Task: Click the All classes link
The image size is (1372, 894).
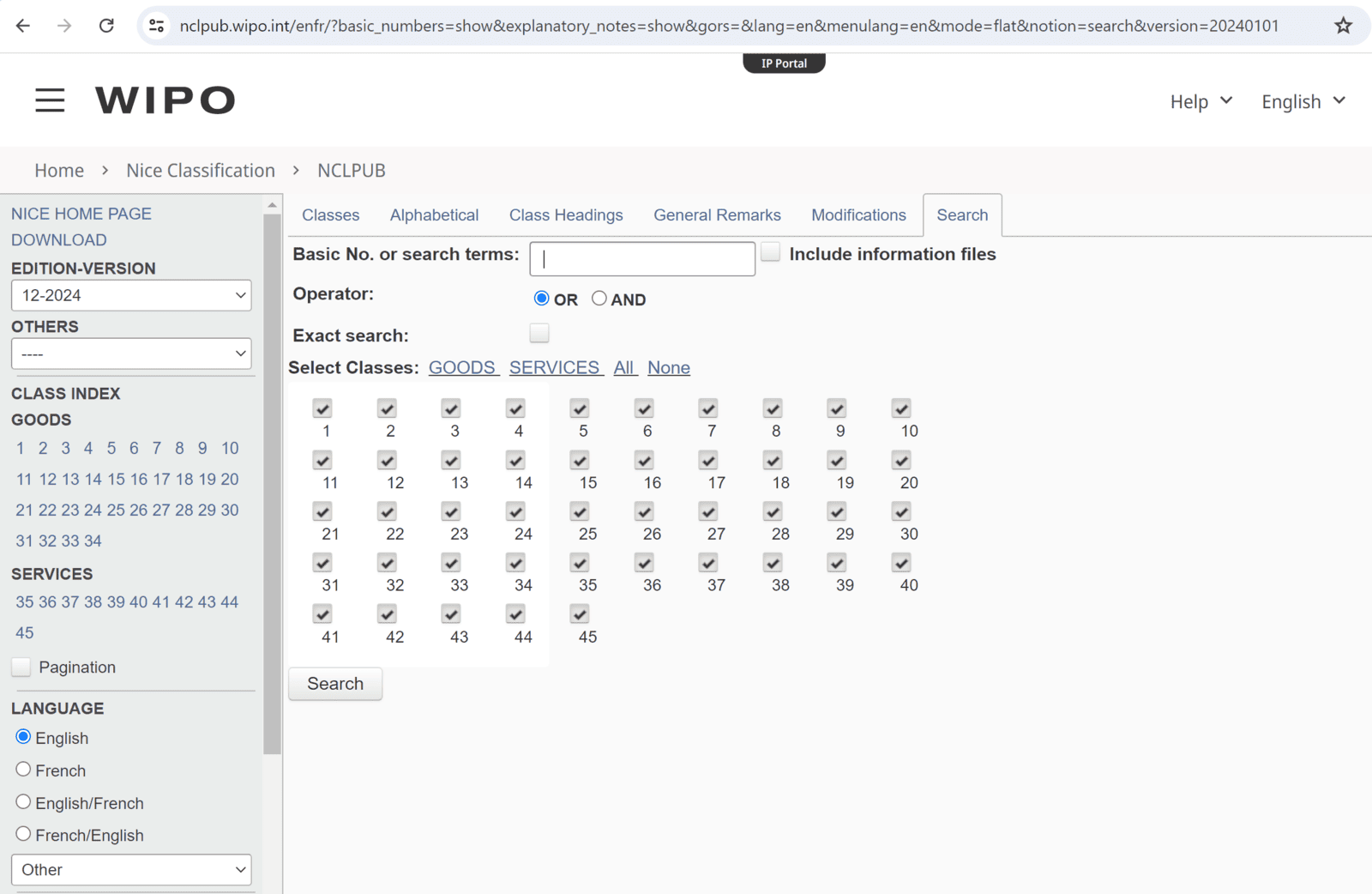Action: [625, 367]
